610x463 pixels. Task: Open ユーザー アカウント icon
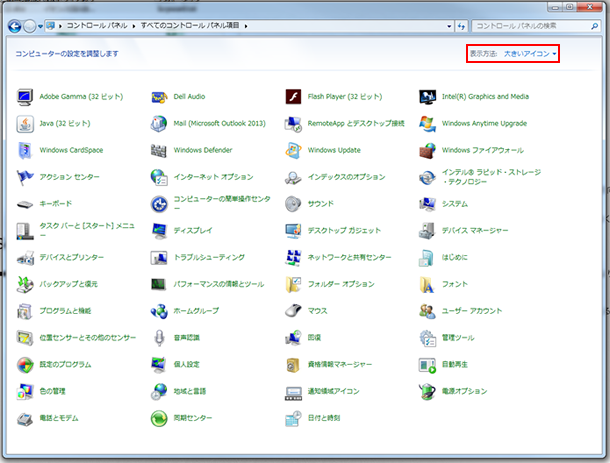428,311
